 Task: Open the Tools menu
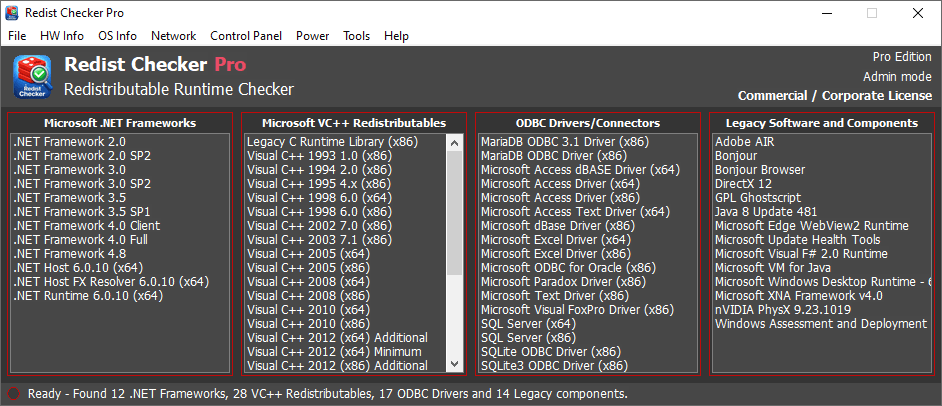click(x=356, y=36)
